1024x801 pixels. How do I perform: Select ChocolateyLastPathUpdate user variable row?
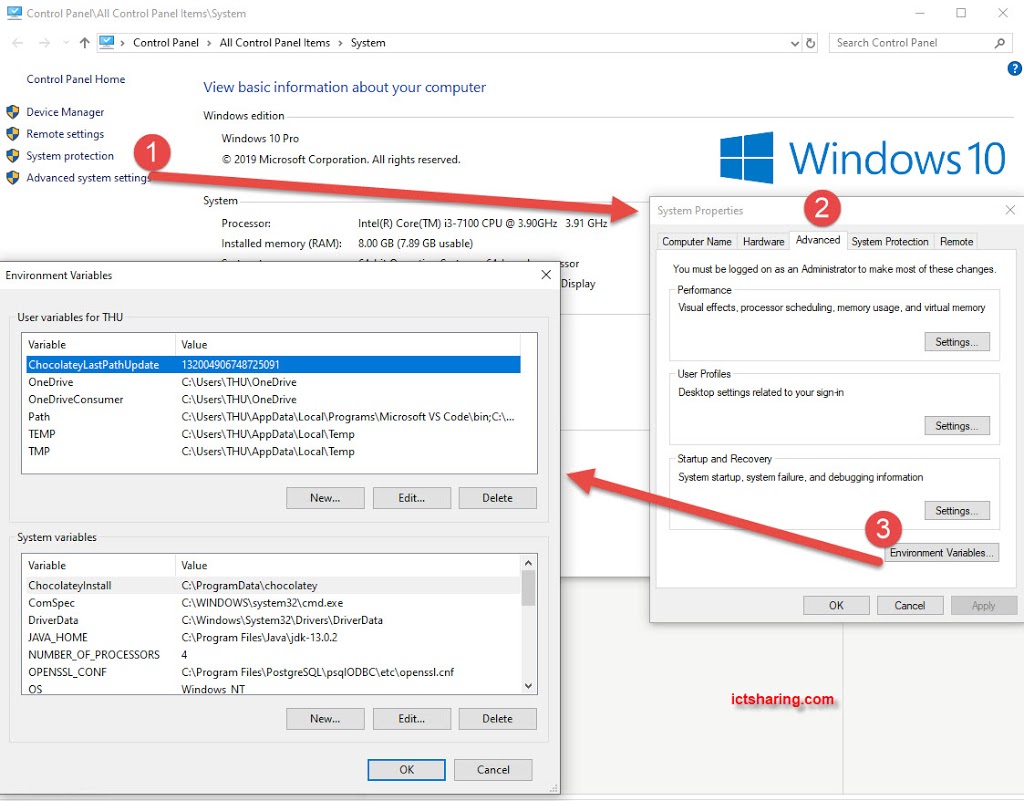pos(273,364)
